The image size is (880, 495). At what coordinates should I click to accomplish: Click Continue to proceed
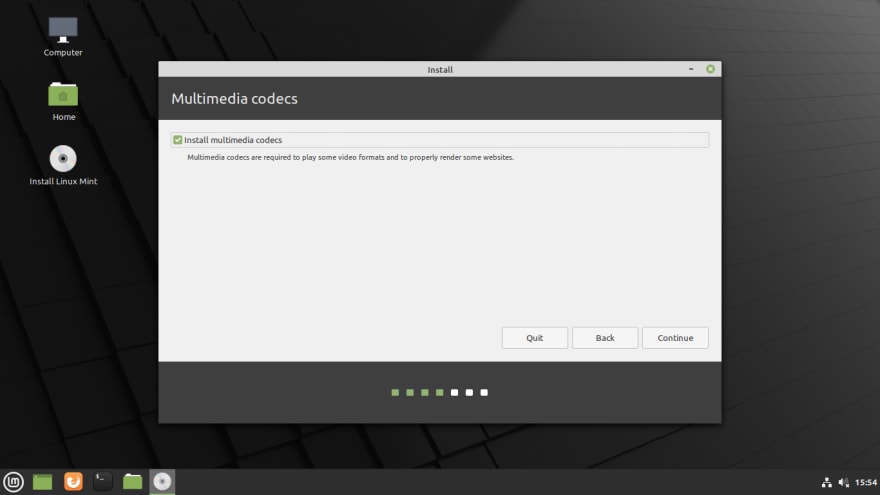[675, 338]
